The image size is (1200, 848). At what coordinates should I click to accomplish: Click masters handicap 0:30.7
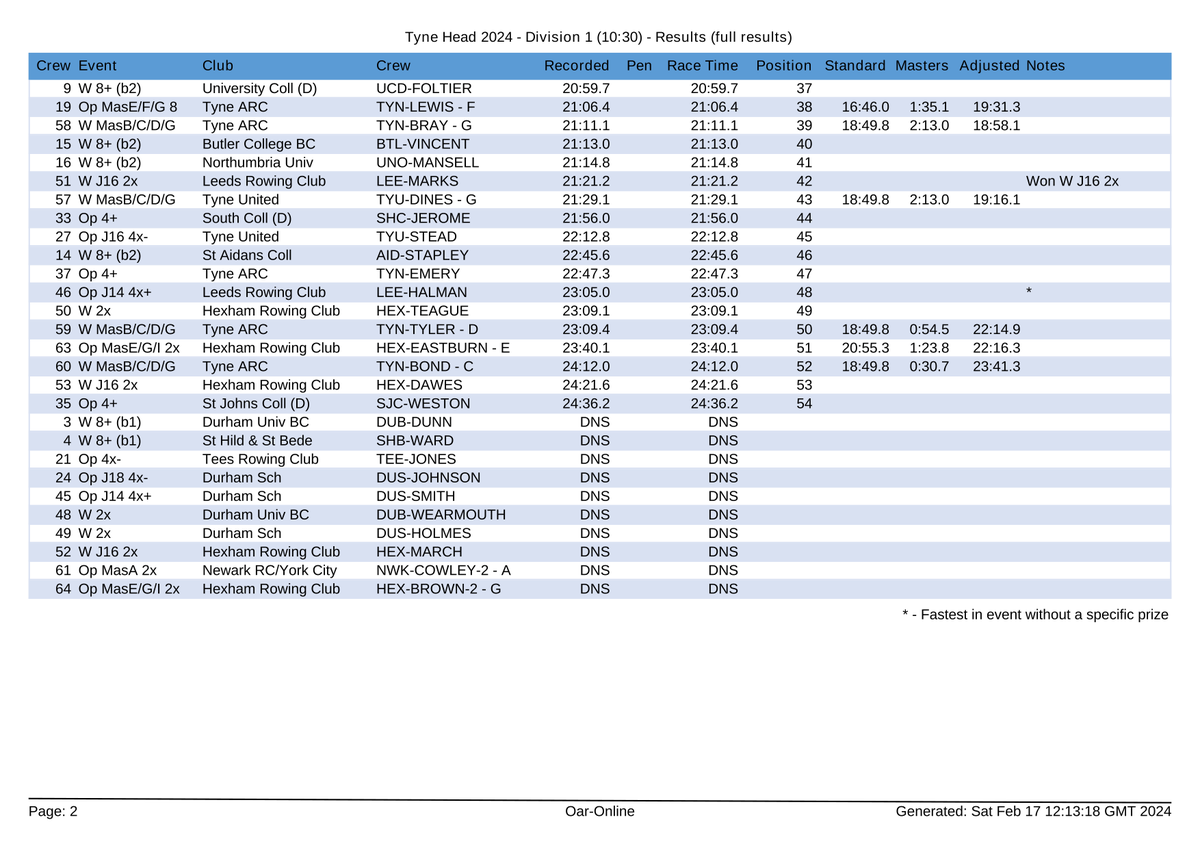(929, 366)
